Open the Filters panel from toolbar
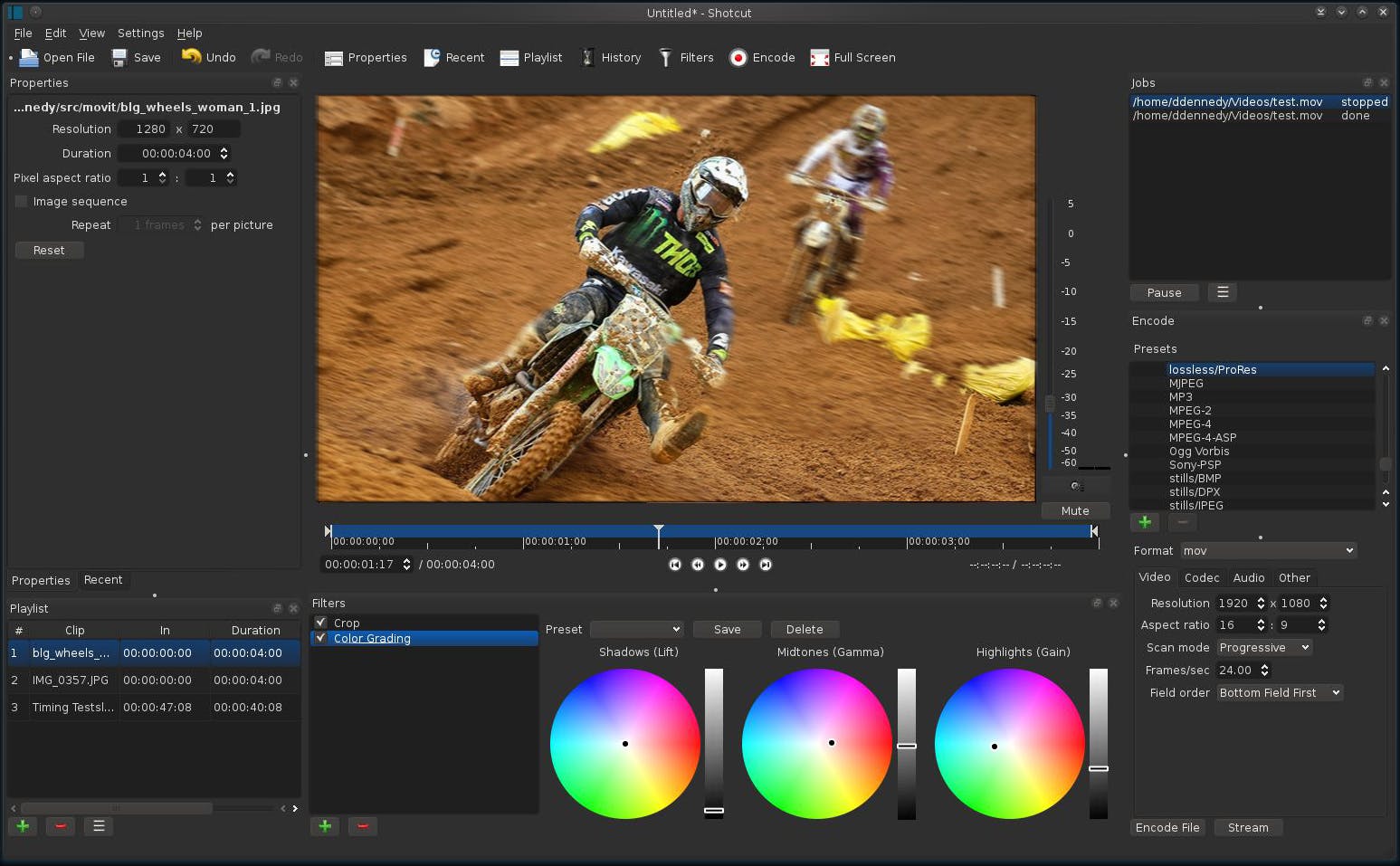 666,58
